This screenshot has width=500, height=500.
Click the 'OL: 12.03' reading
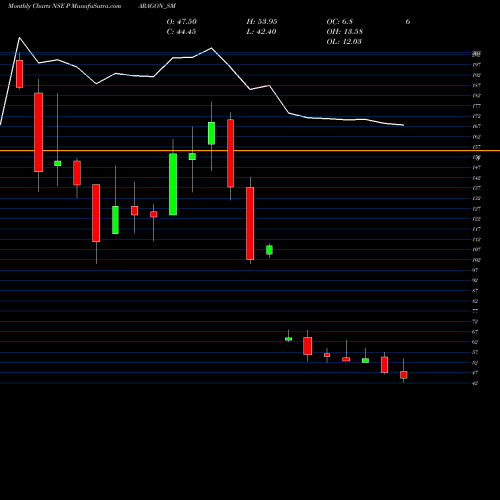pos(344,42)
